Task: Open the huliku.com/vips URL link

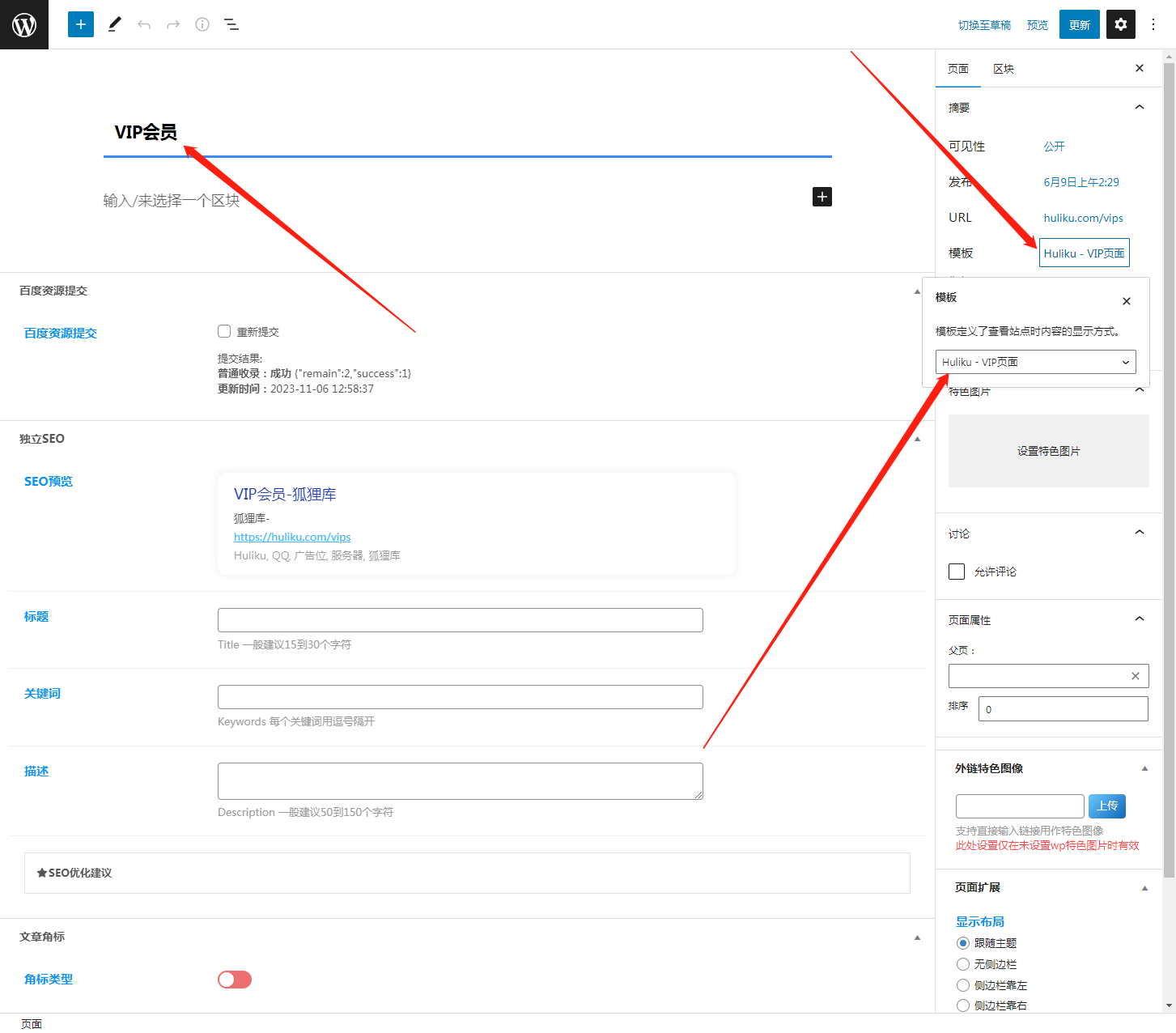Action: 1083,218
